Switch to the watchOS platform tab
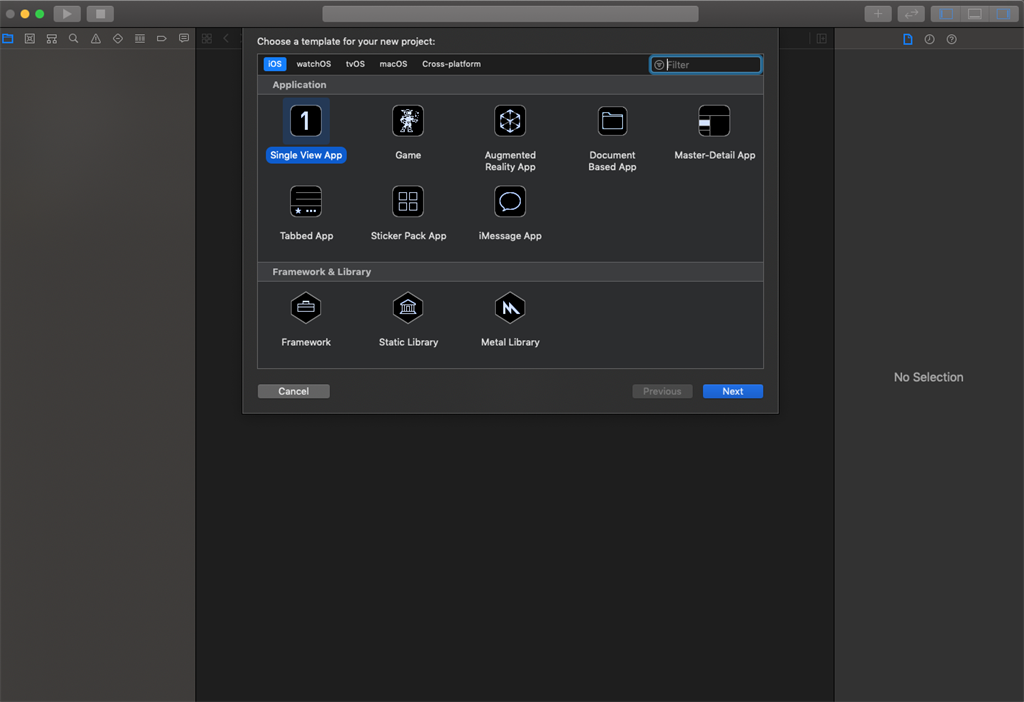Viewport: 1024px width, 702px height. pyautogui.click(x=313, y=64)
